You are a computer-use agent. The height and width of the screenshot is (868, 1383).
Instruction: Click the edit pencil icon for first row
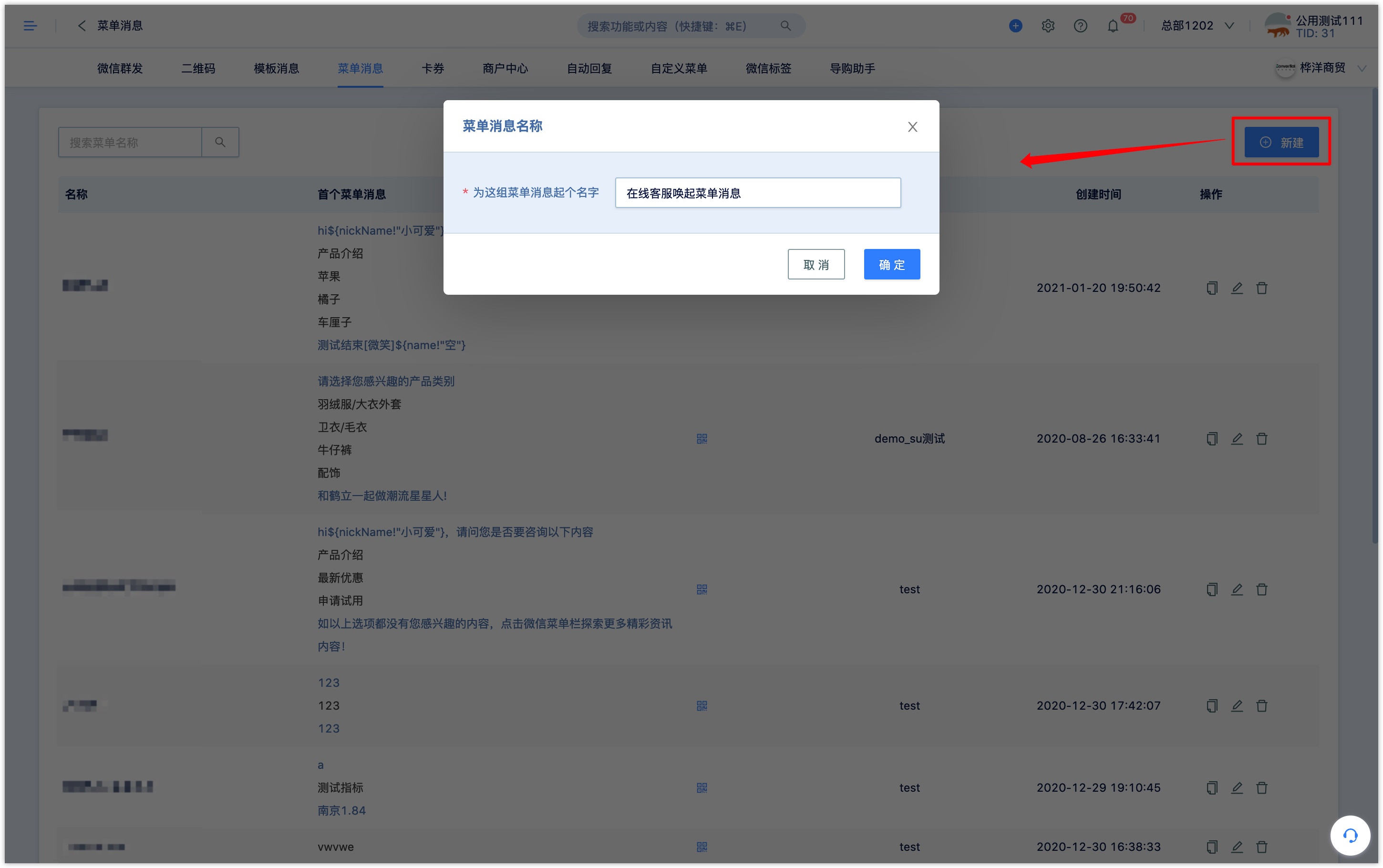click(x=1237, y=288)
